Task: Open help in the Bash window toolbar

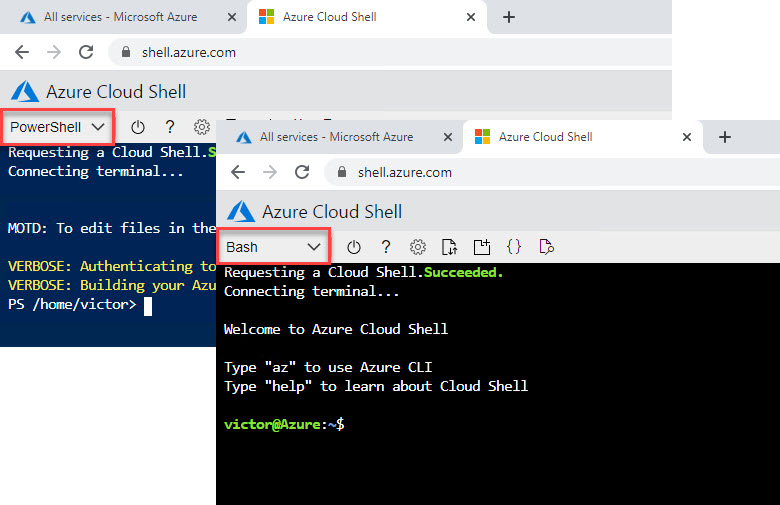Action: [x=386, y=247]
